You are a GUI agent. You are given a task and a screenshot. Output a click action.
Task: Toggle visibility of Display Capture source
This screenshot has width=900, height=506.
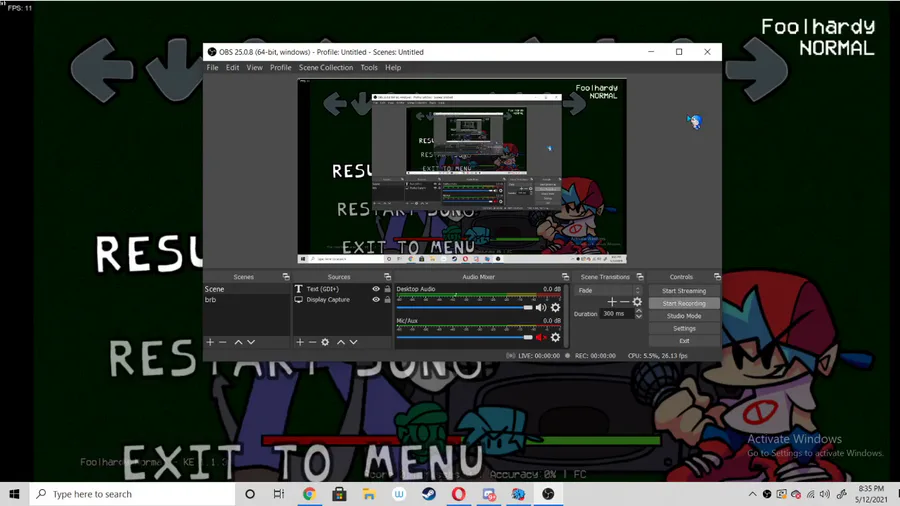click(376, 299)
